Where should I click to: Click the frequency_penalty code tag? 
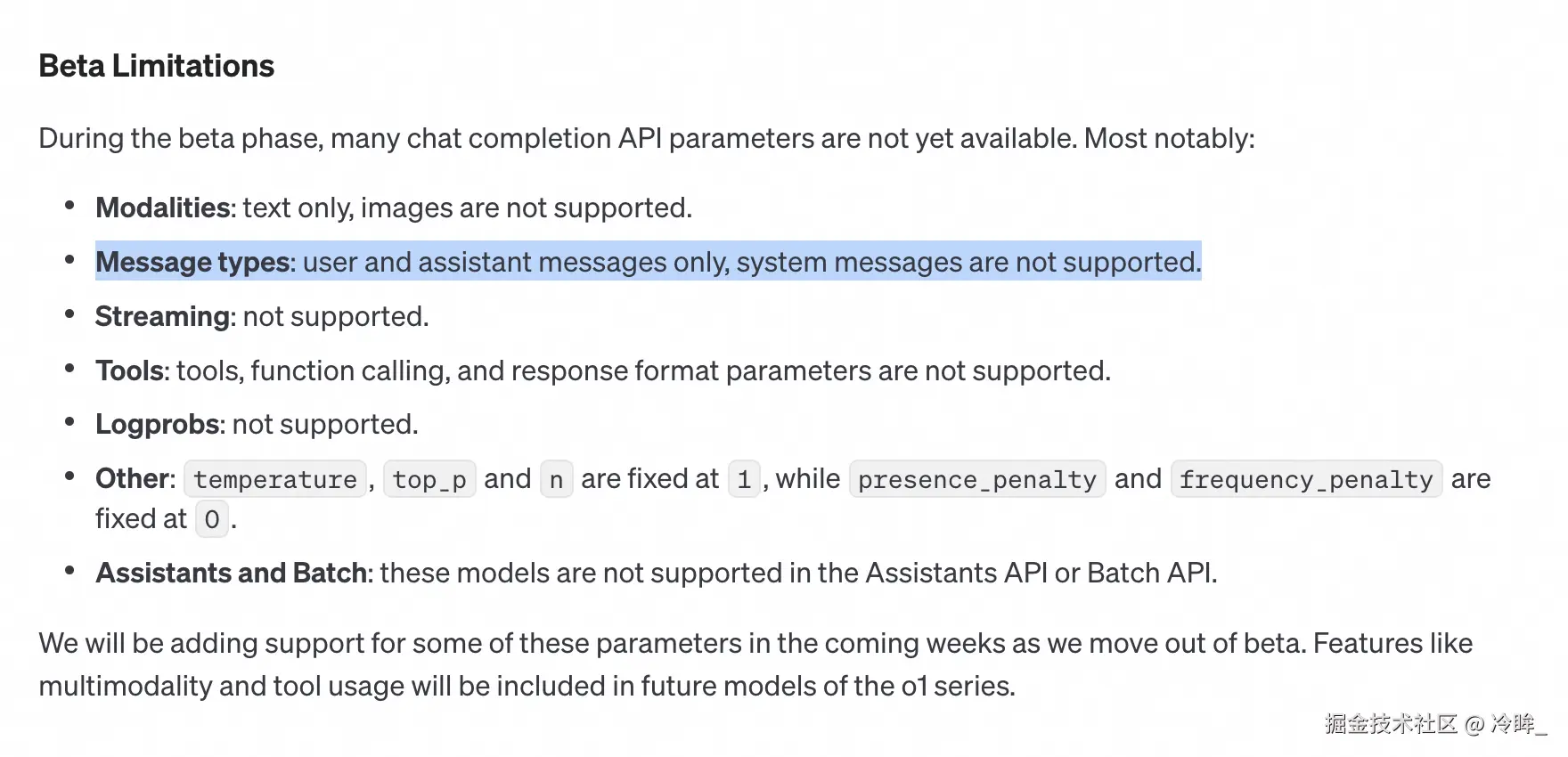(x=1306, y=479)
